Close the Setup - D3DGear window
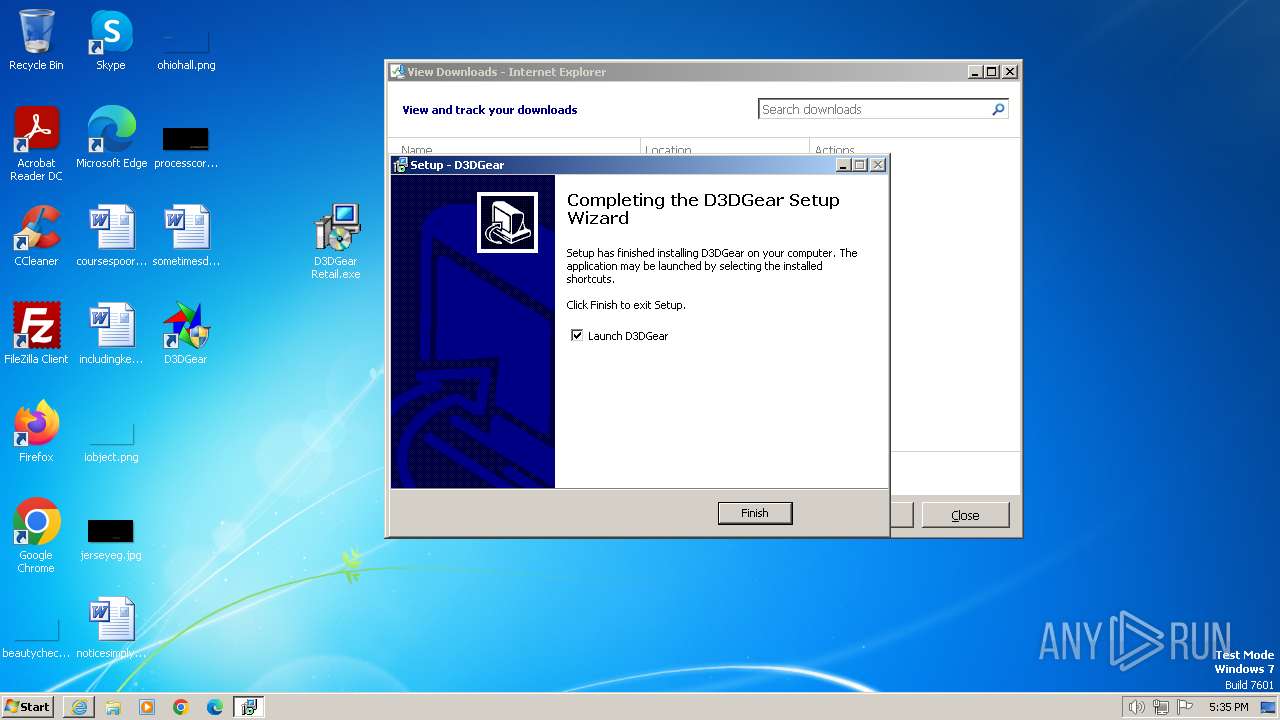The width and height of the screenshot is (1280, 720). 878,165
